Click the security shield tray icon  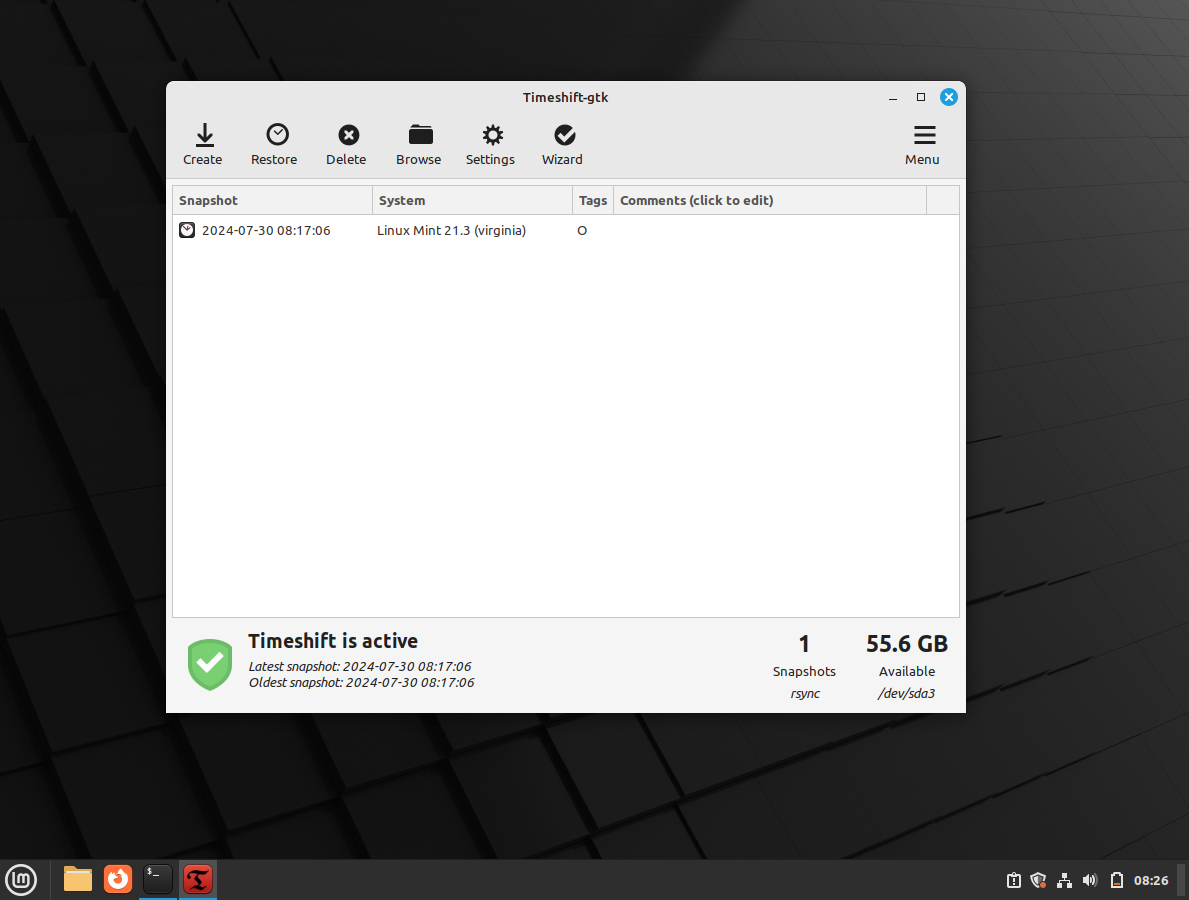[x=1039, y=880]
